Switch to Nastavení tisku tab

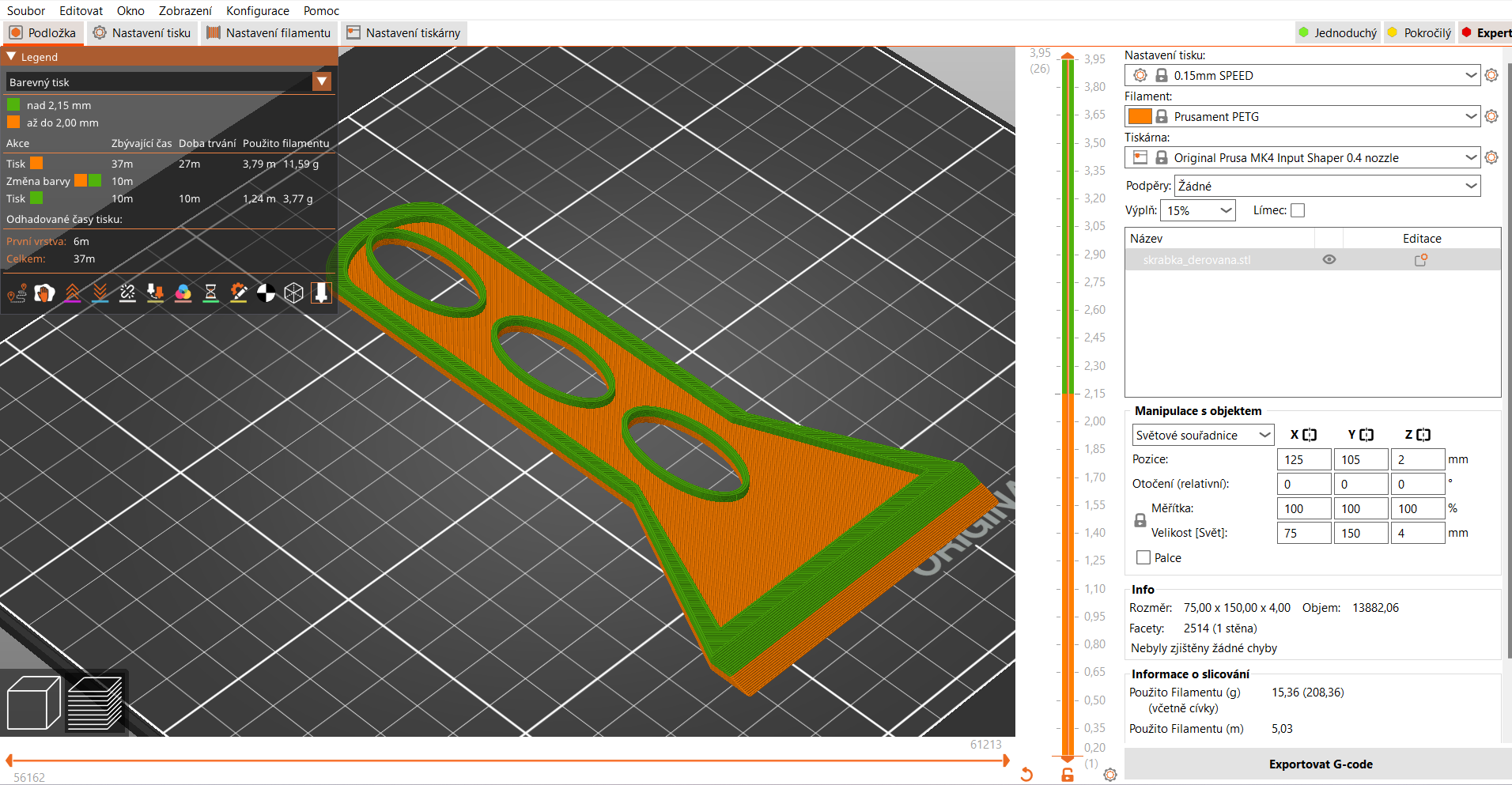click(x=142, y=32)
